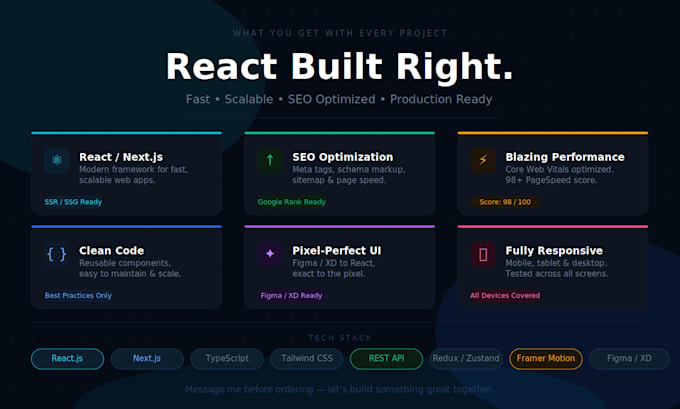Select the Tailwind CSS pill
This screenshot has width=680, height=409.
[x=307, y=359]
